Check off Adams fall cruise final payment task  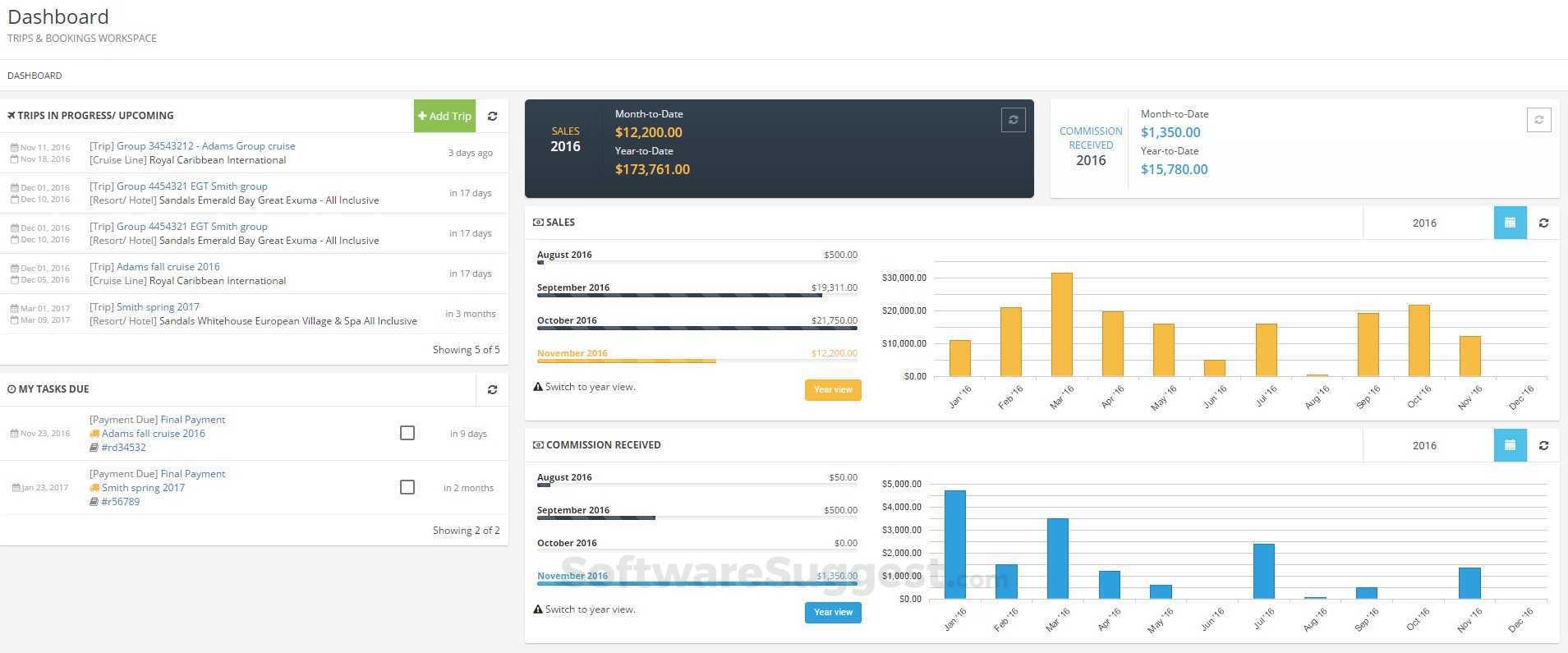click(407, 433)
